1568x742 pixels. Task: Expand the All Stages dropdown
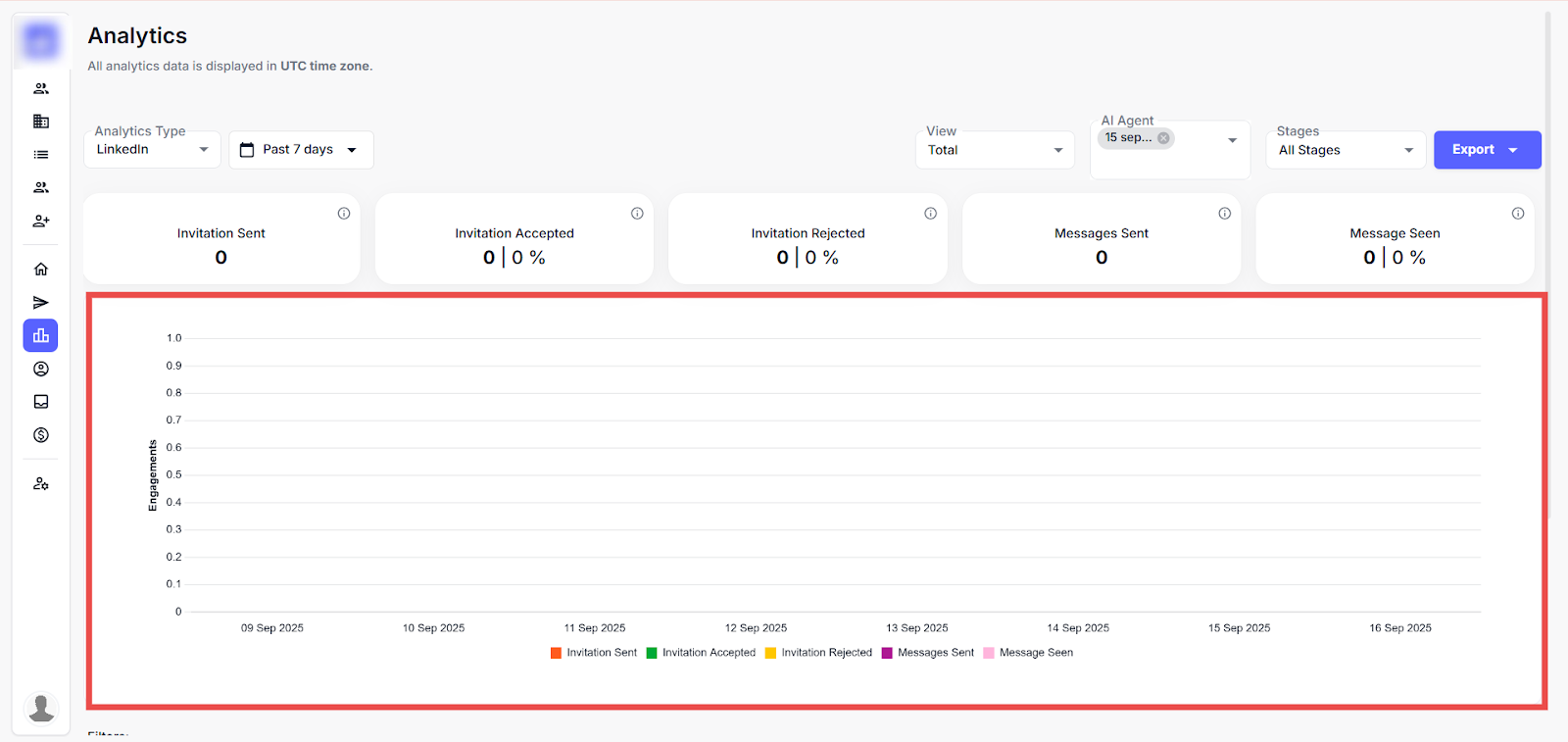(x=1346, y=150)
